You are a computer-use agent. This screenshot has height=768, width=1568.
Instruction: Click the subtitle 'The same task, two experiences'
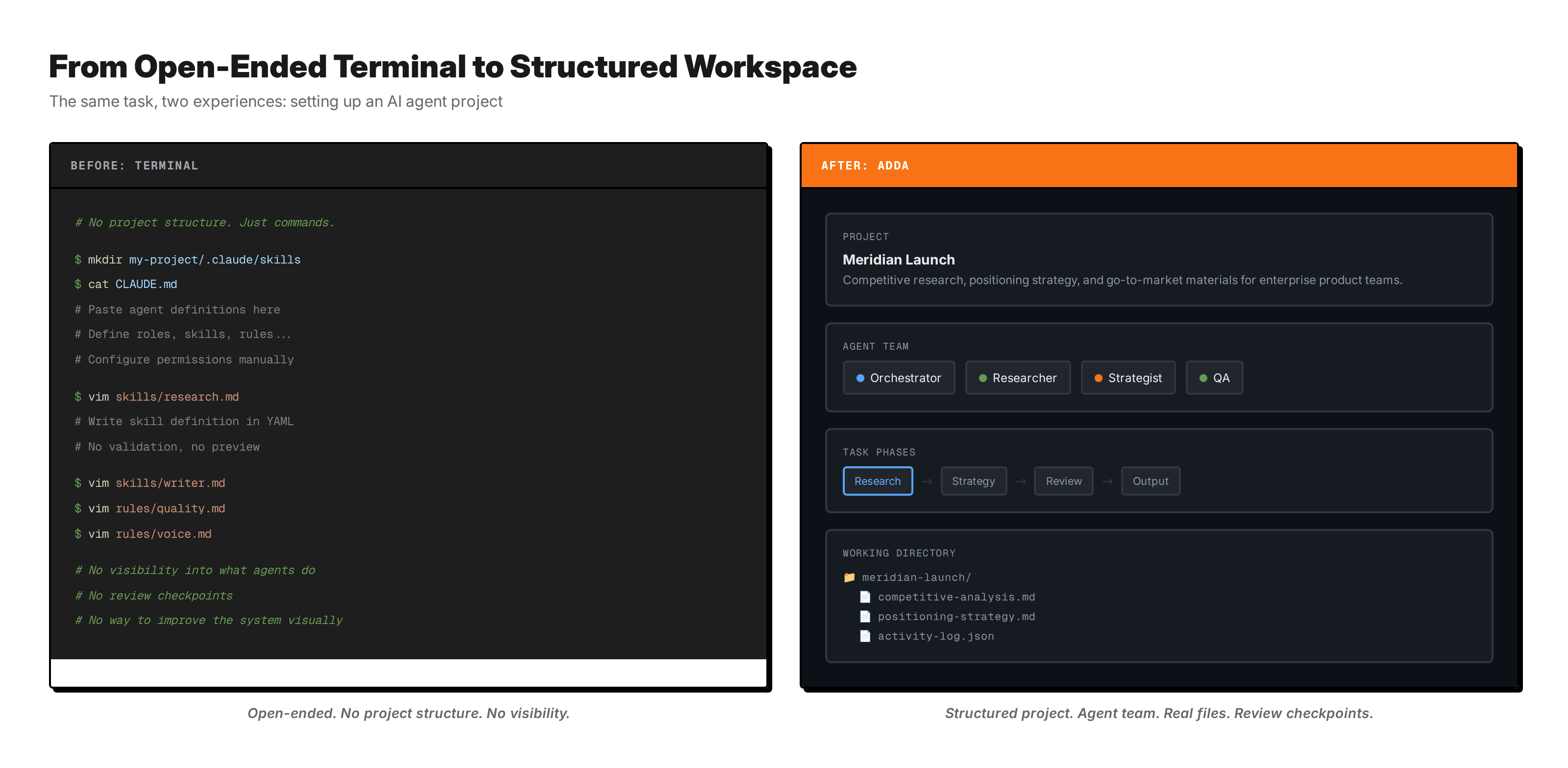(x=276, y=101)
